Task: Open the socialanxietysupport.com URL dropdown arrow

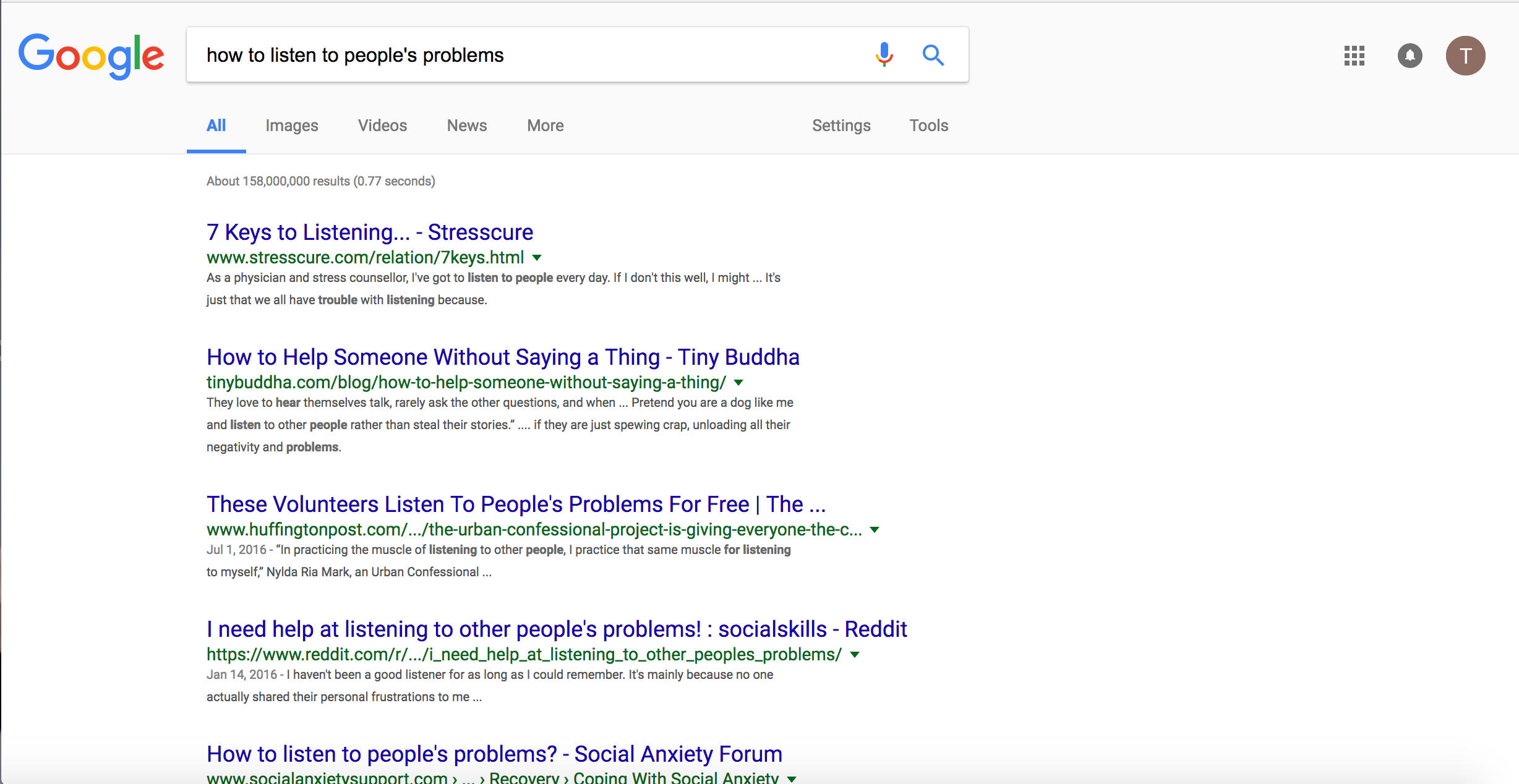Action: coord(791,778)
